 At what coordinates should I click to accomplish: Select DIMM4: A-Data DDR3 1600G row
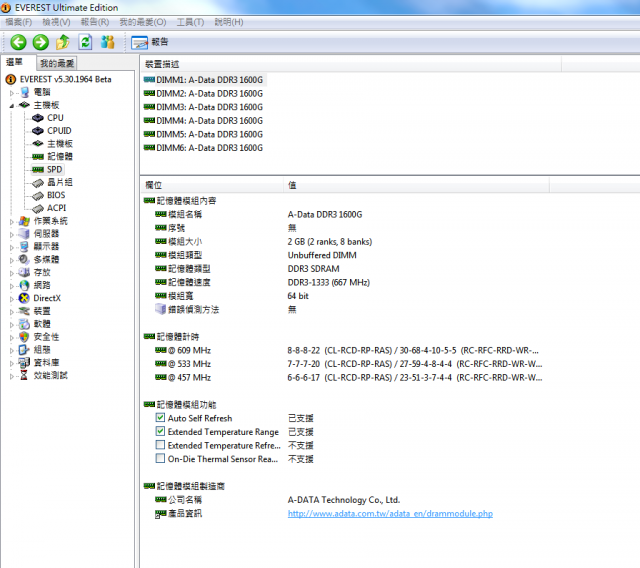(x=204, y=120)
